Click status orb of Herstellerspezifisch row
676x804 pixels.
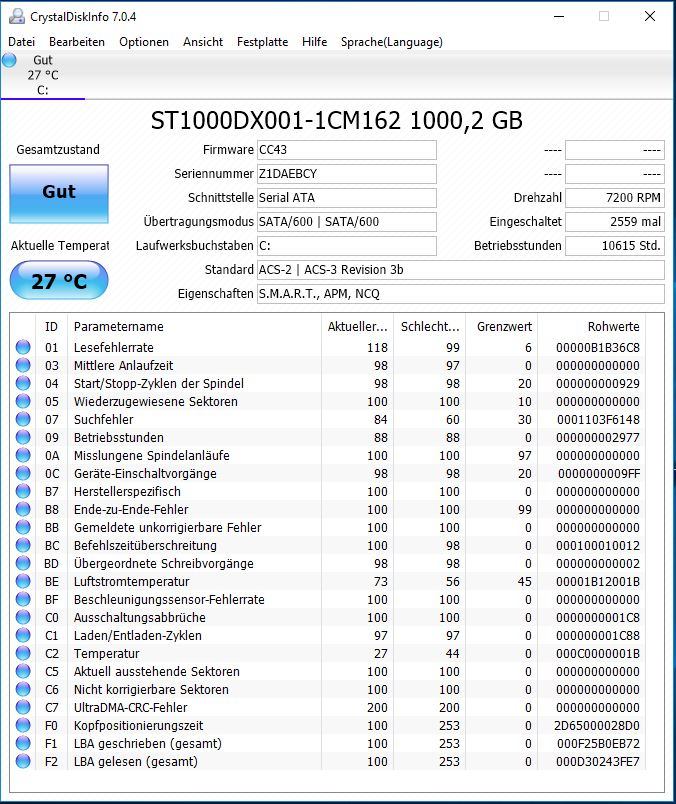click(x=23, y=491)
